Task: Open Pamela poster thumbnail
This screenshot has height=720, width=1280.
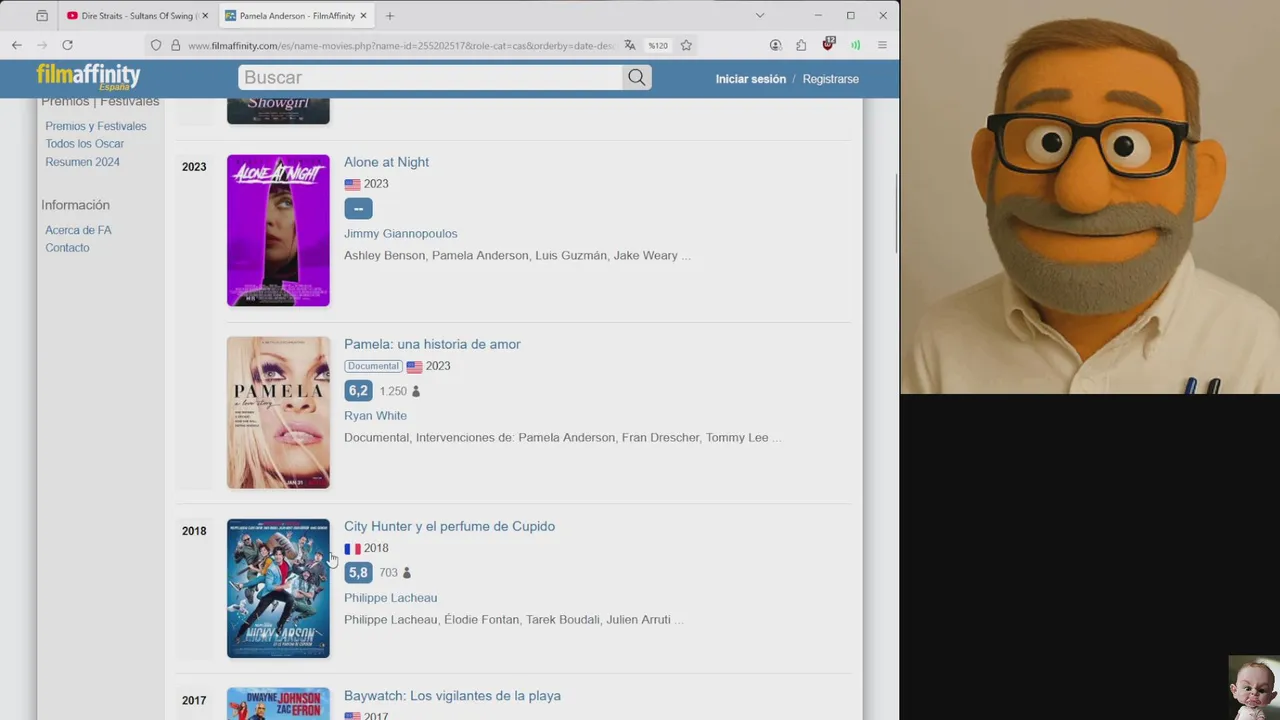Action: pyautogui.click(x=278, y=412)
